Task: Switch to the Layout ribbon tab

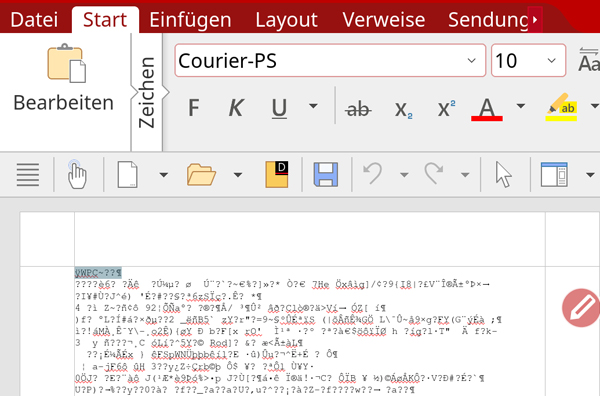Action: [286, 20]
